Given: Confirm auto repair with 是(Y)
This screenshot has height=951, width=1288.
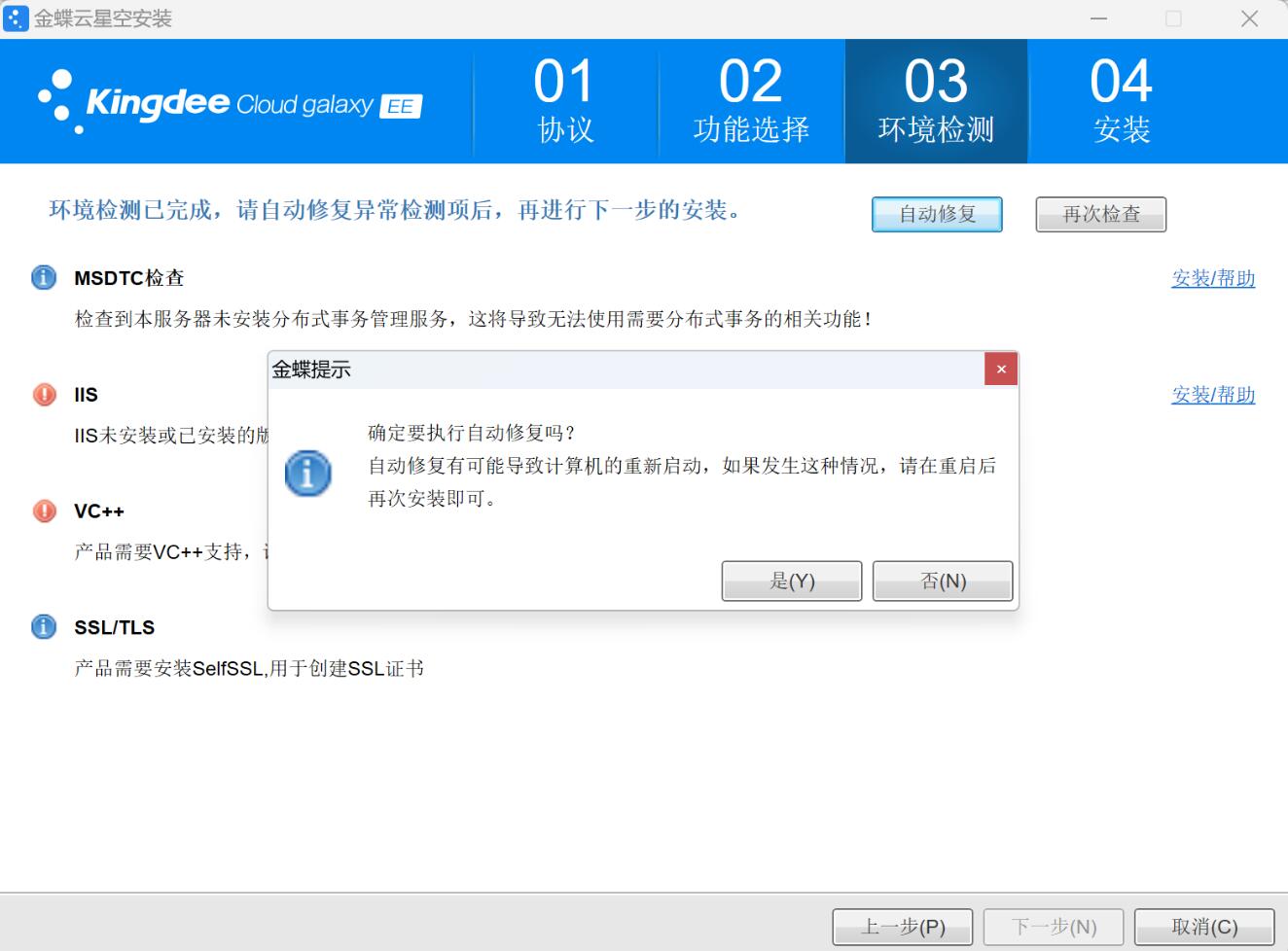Looking at the screenshot, I should (792, 581).
